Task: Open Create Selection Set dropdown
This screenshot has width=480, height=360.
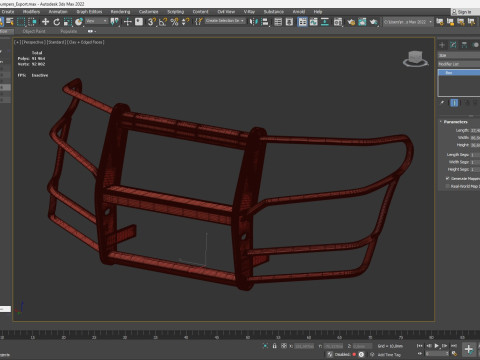Action: 225,21
